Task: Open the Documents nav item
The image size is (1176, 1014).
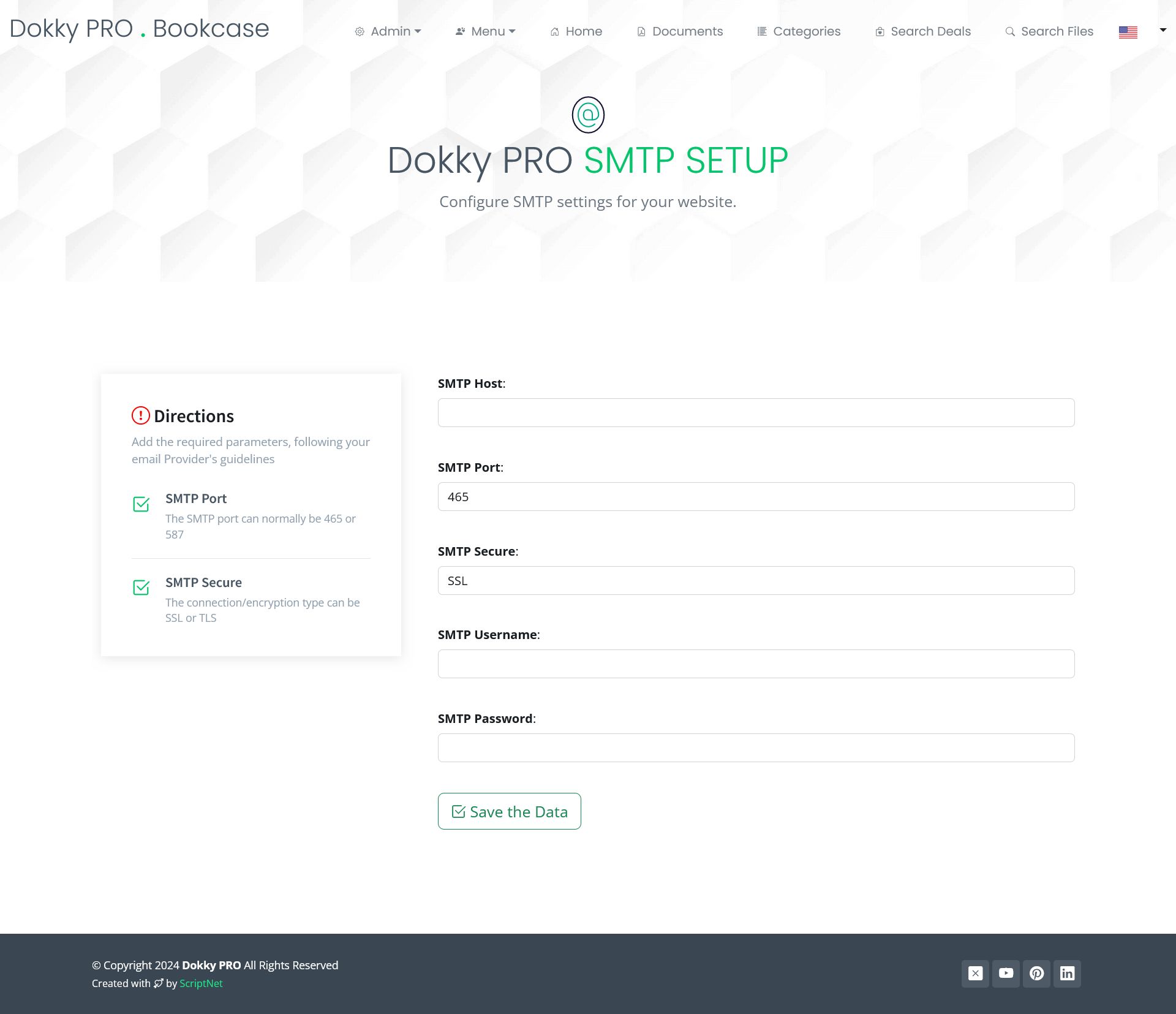Action: [x=680, y=31]
